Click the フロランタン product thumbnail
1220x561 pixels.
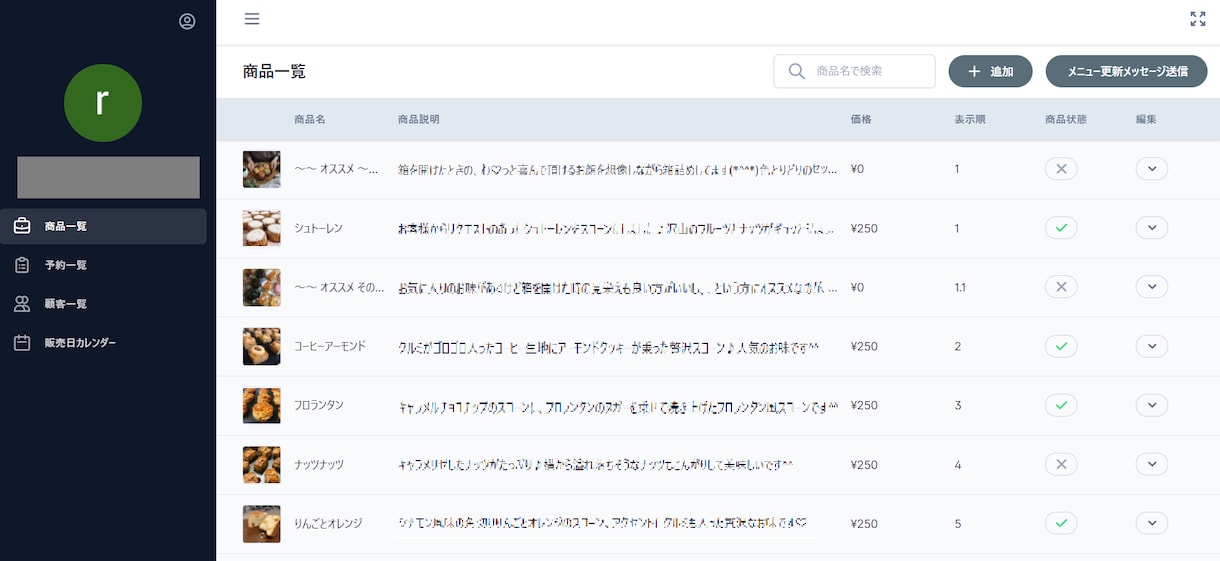262,405
